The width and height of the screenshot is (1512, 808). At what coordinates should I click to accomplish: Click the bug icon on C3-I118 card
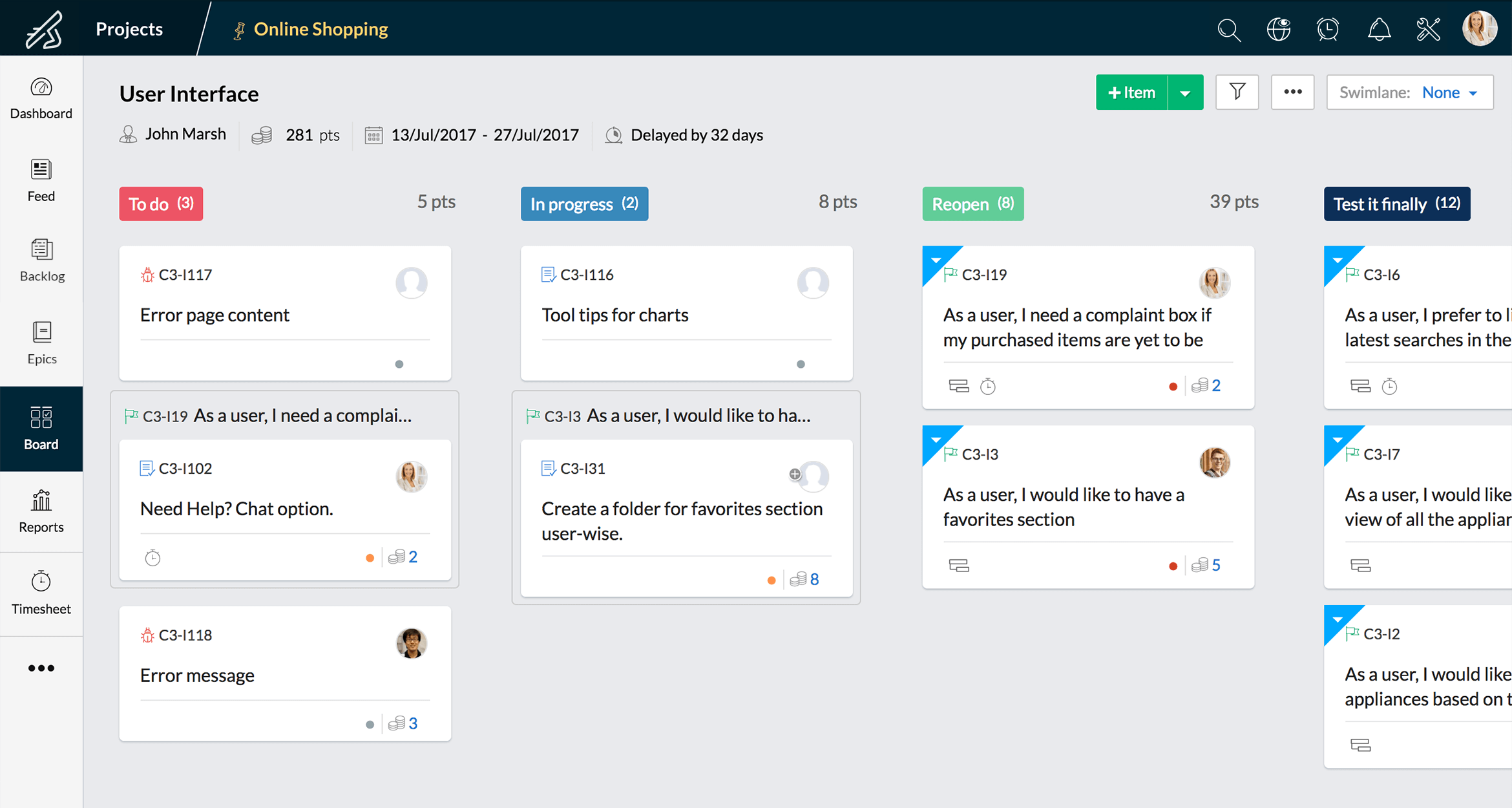[147, 635]
